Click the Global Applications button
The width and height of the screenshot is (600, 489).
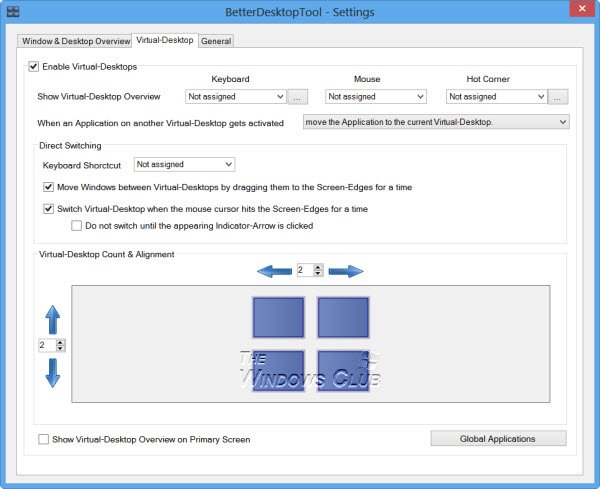498,438
